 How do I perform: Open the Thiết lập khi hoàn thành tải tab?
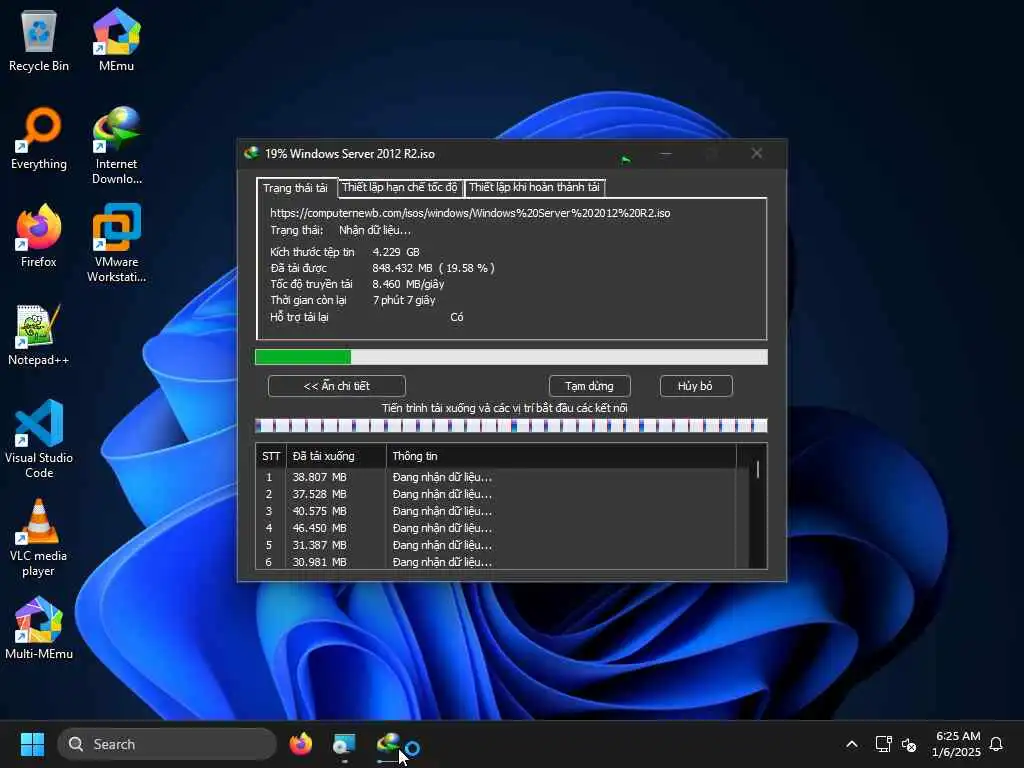534,187
